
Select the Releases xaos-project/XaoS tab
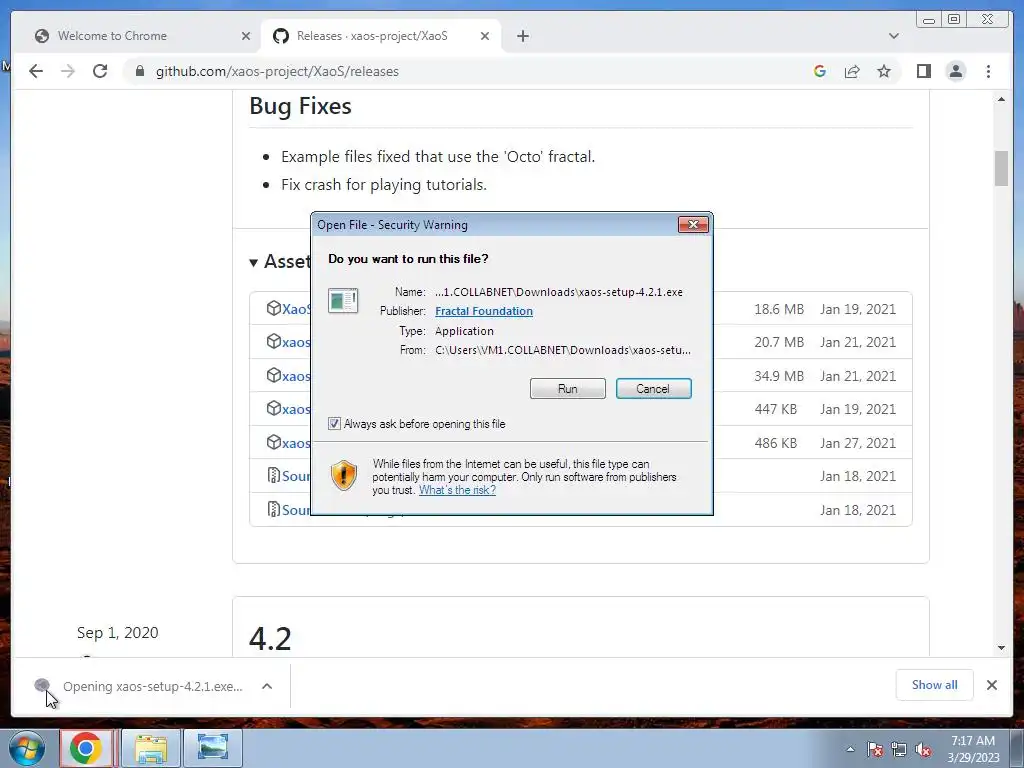pos(372,36)
